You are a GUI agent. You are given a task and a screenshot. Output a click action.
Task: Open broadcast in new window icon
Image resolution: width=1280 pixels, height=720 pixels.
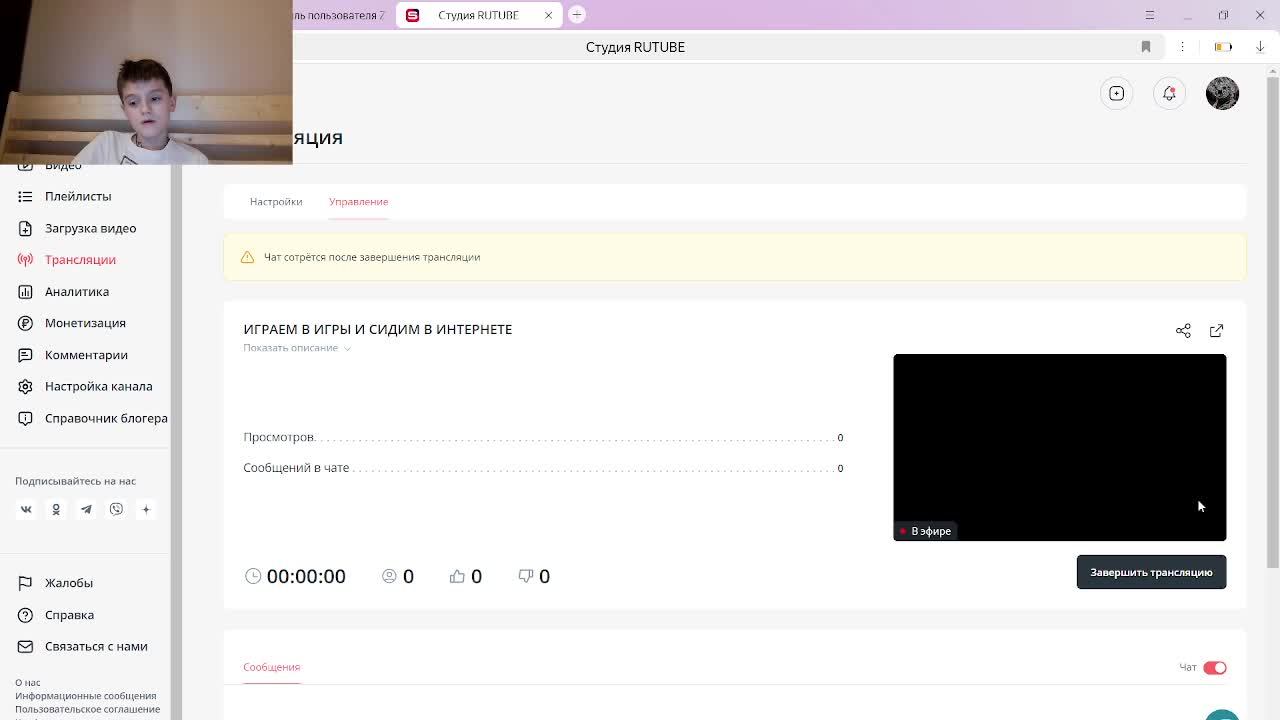click(x=1216, y=331)
